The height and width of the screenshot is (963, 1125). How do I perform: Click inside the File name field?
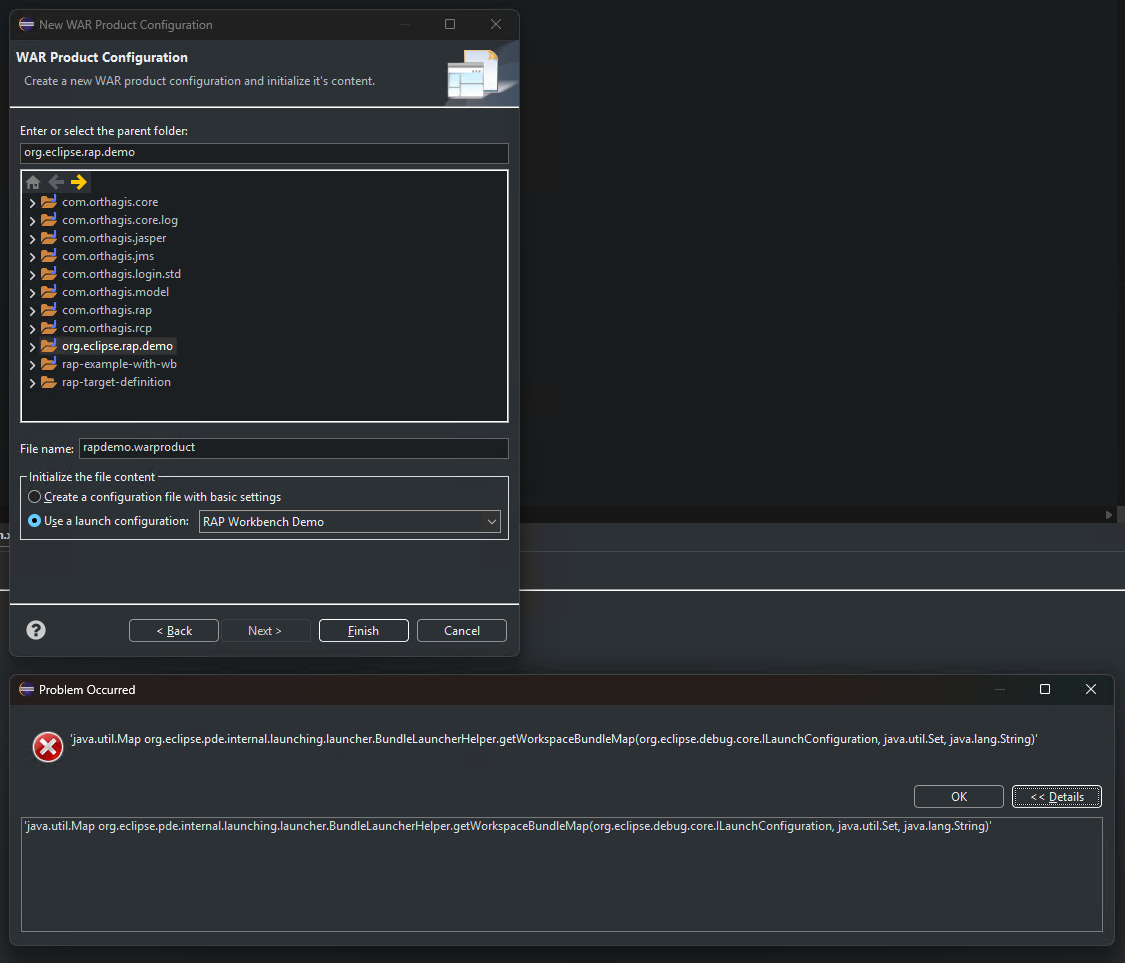click(293, 447)
